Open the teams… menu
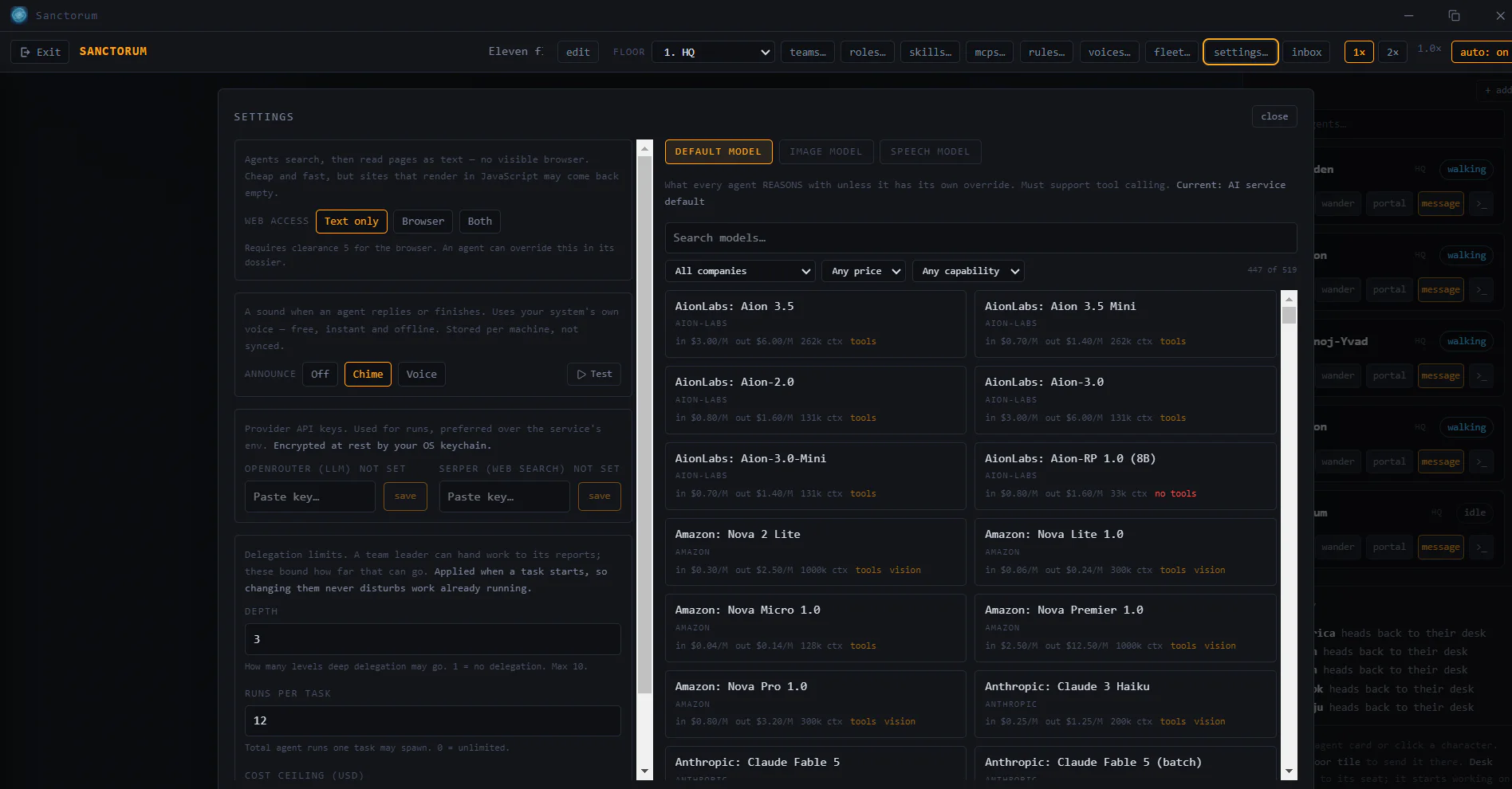 coord(808,52)
